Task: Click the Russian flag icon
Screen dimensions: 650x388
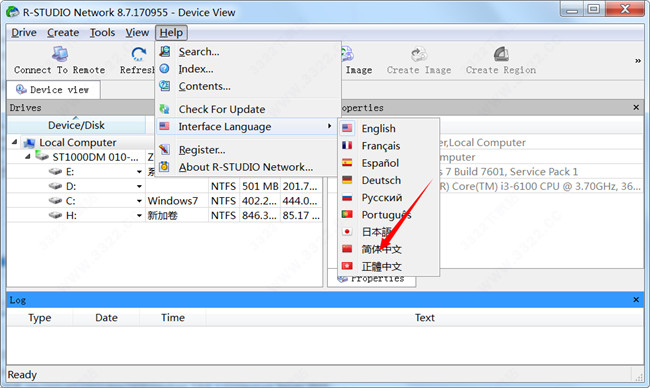Action: click(x=347, y=197)
